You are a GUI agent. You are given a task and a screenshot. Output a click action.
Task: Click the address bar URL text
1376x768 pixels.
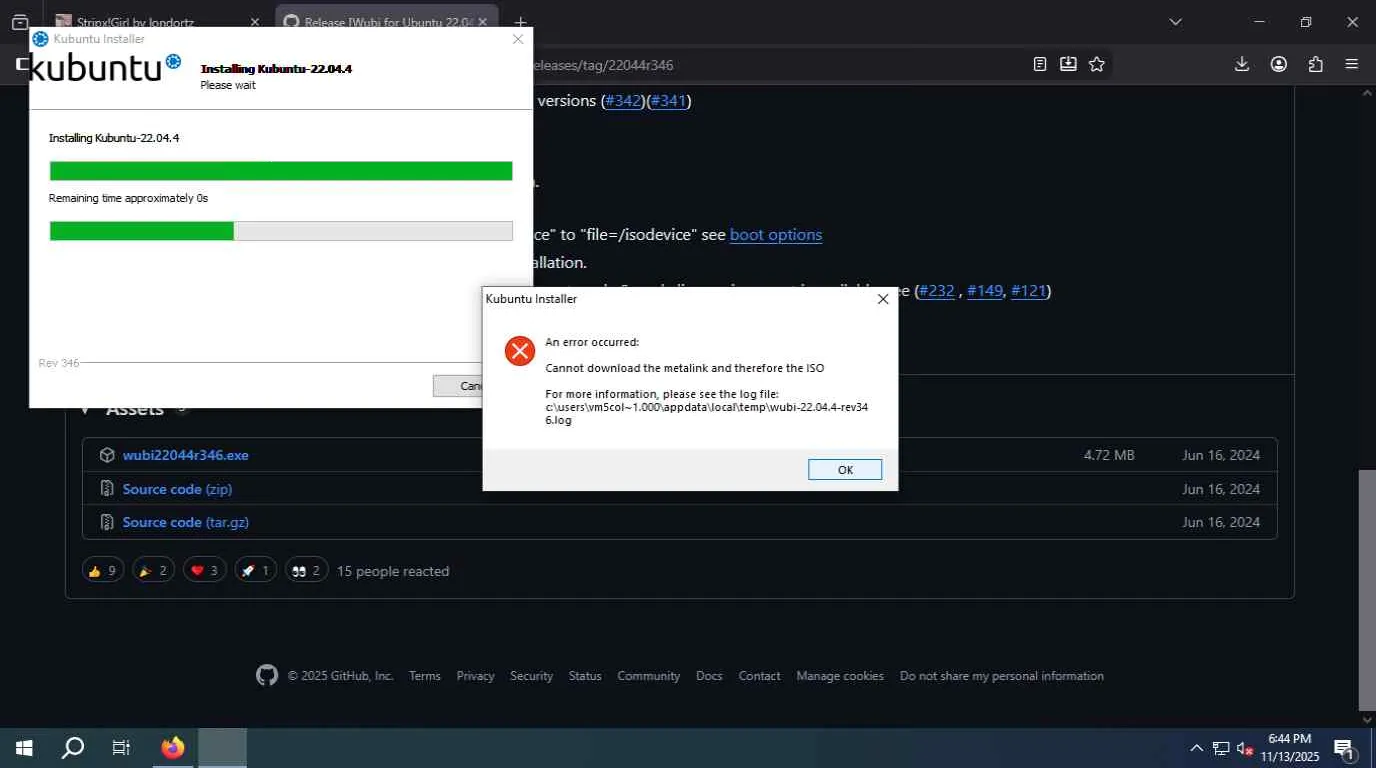coord(602,65)
